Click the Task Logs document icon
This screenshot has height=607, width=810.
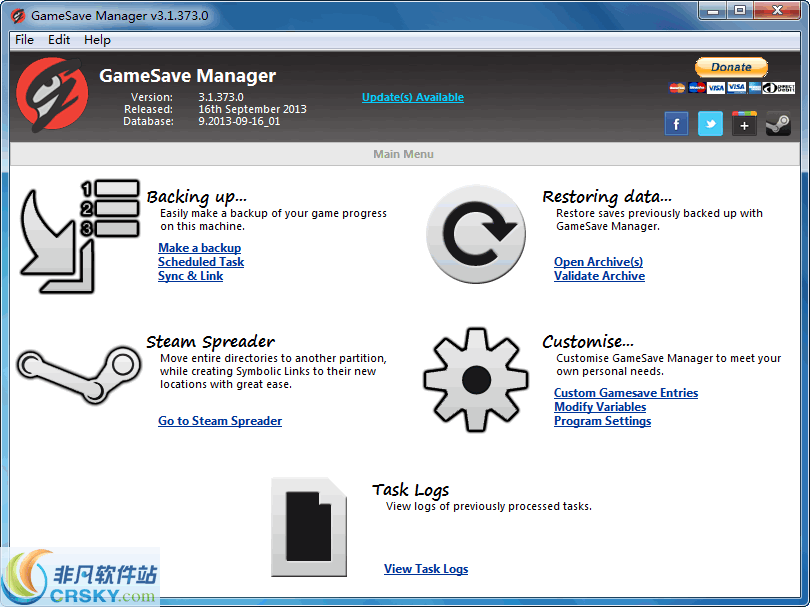pos(308,528)
